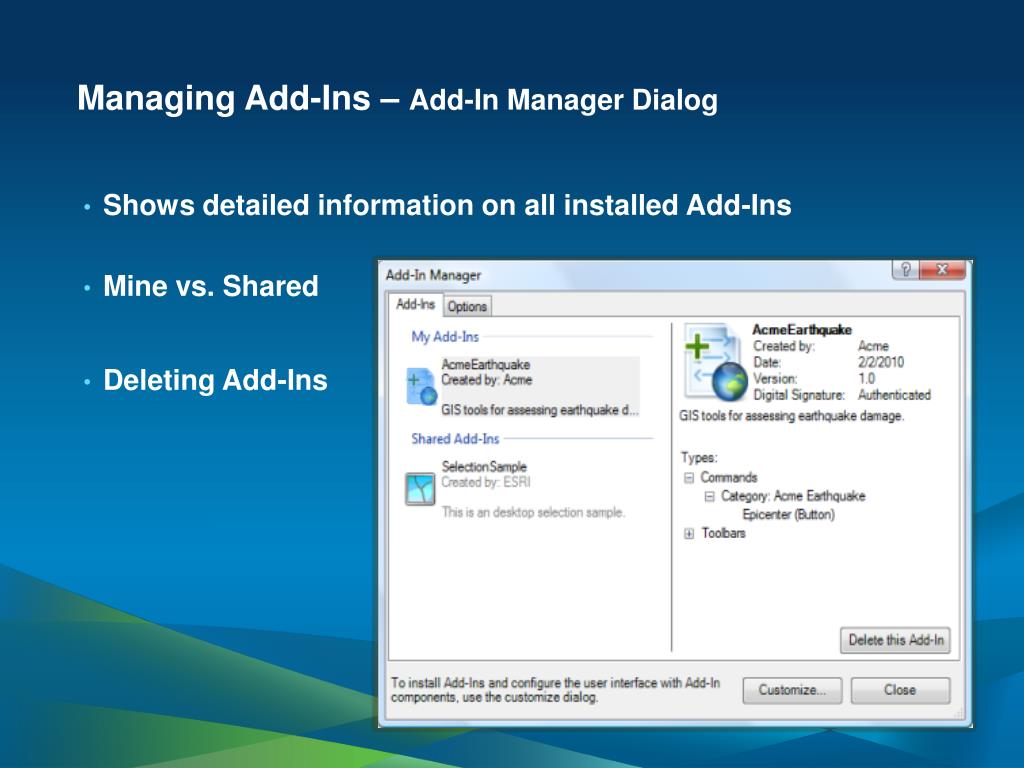Click the Commands label in the types tree
This screenshot has width=1024, height=768.
pyautogui.click(x=729, y=478)
